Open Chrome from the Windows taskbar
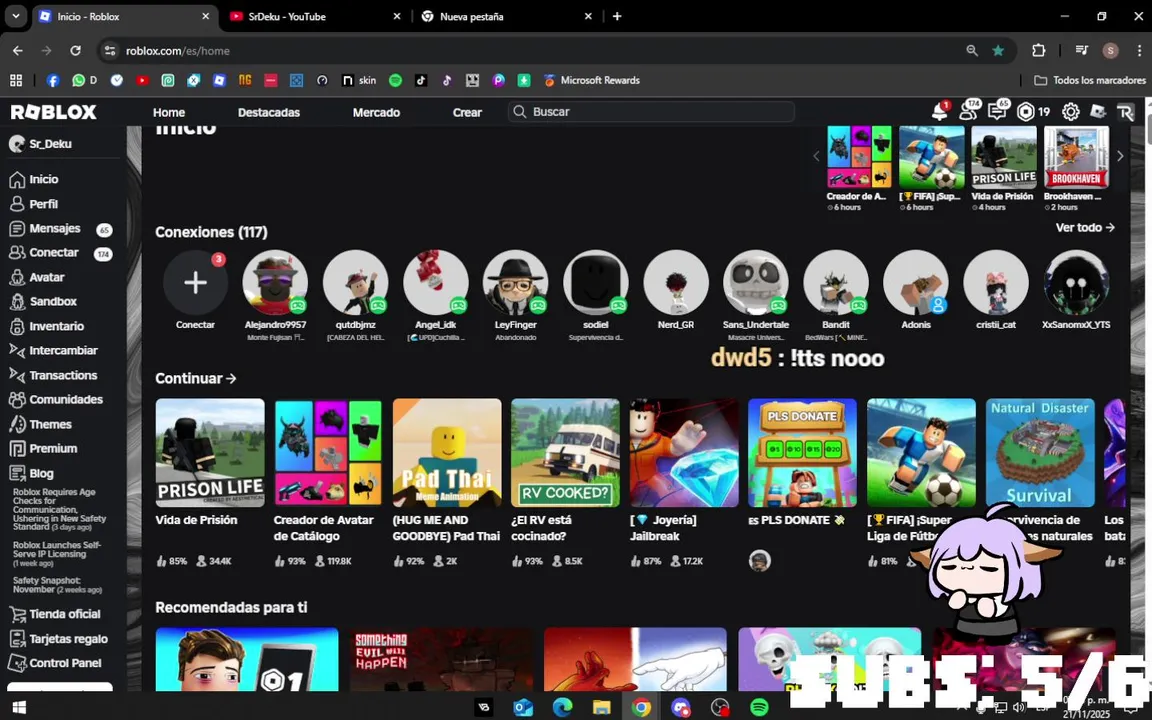The height and width of the screenshot is (720, 1152). [641, 707]
